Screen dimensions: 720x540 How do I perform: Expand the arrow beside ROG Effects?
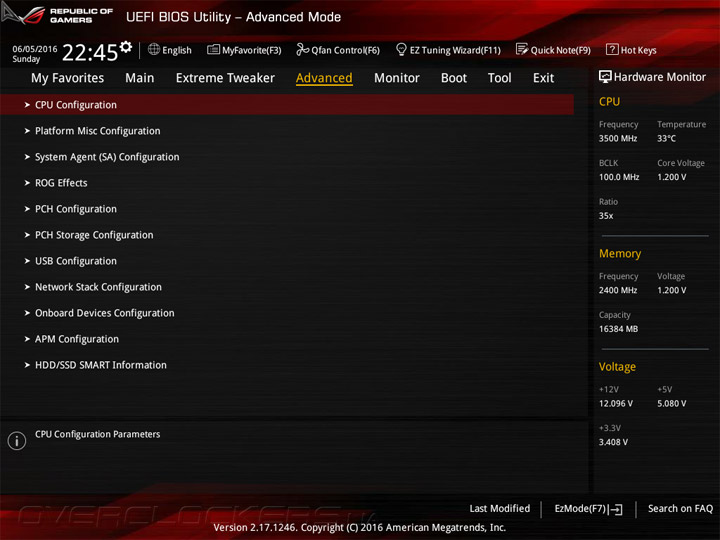(27, 183)
